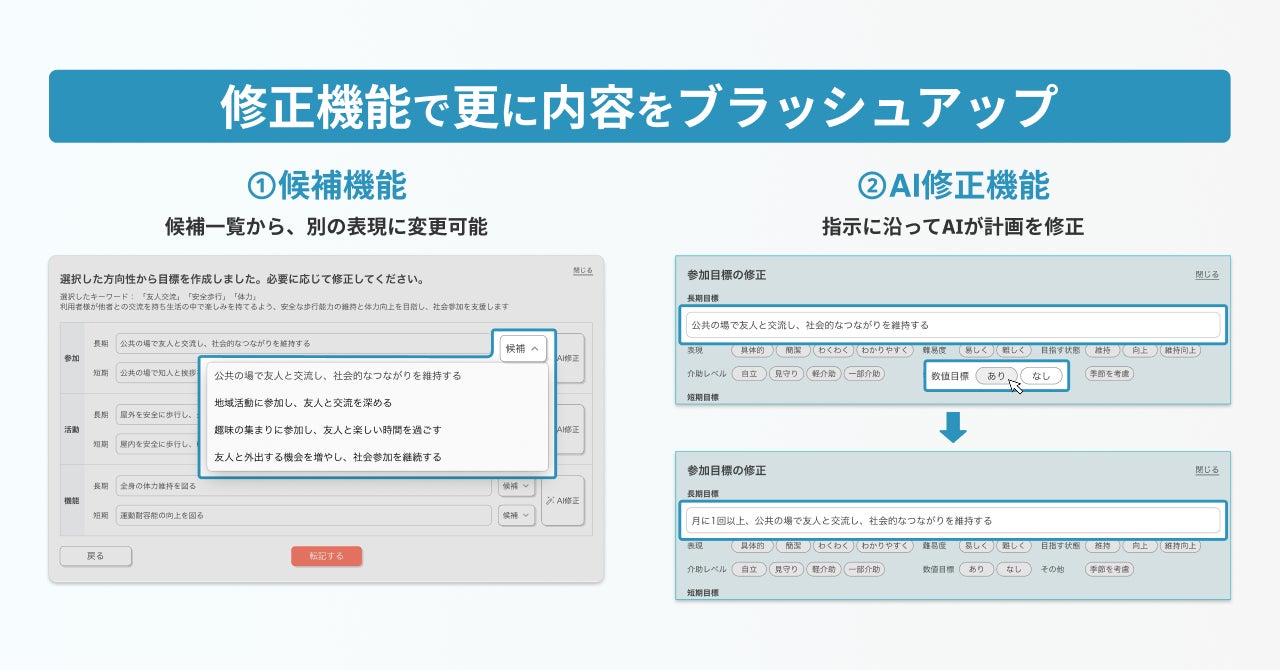This screenshot has height=670, width=1280.
Task: Choose candidate 友人と外出する機会を増やし、社会参加を継続する
Action: (x=377, y=457)
